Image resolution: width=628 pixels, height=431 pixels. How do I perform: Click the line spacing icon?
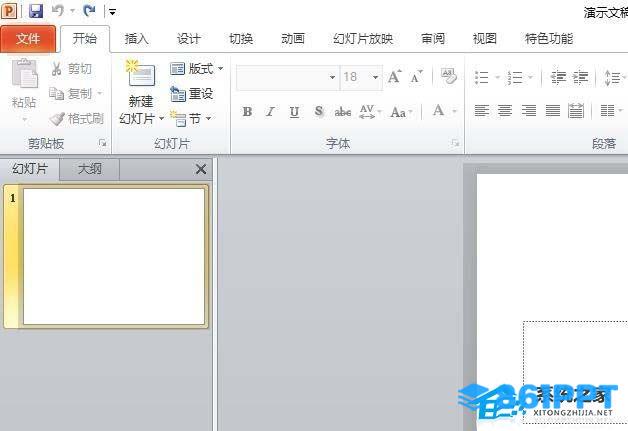[613, 77]
